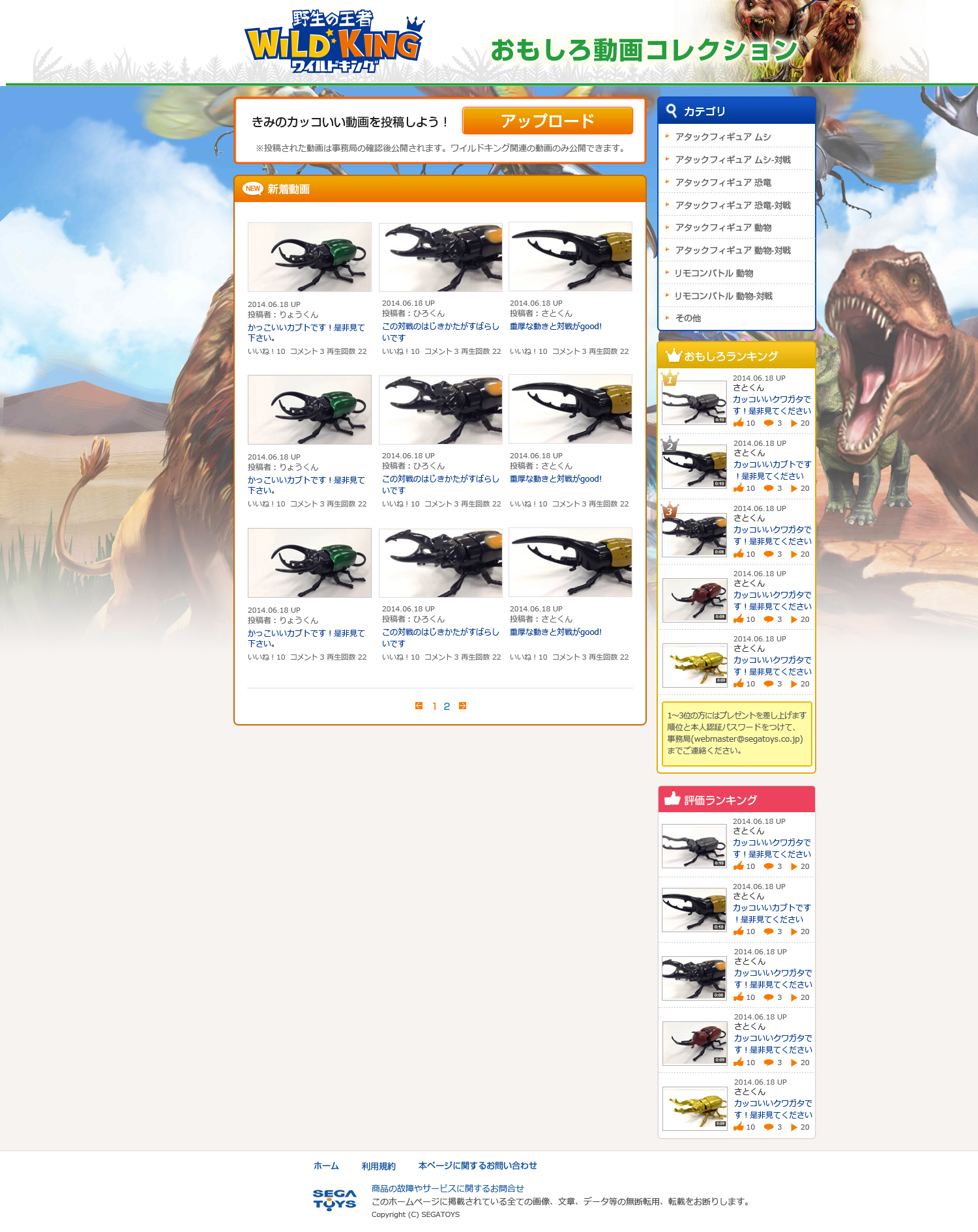Click the Wild King logo

coord(334,42)
